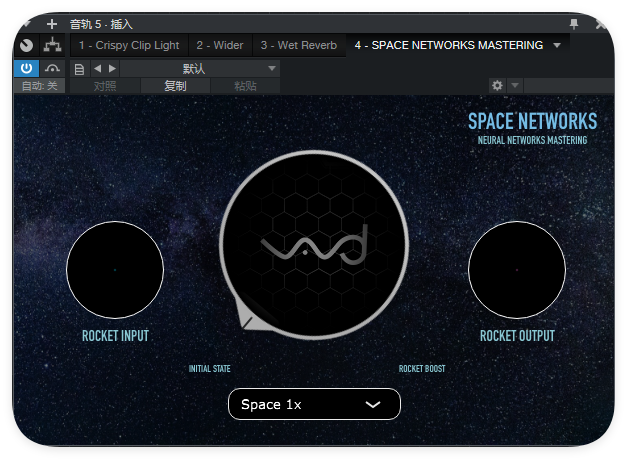Click the parameter field right of gear
The width and height of the screenshot is (627, 459).
coord(569,86)
